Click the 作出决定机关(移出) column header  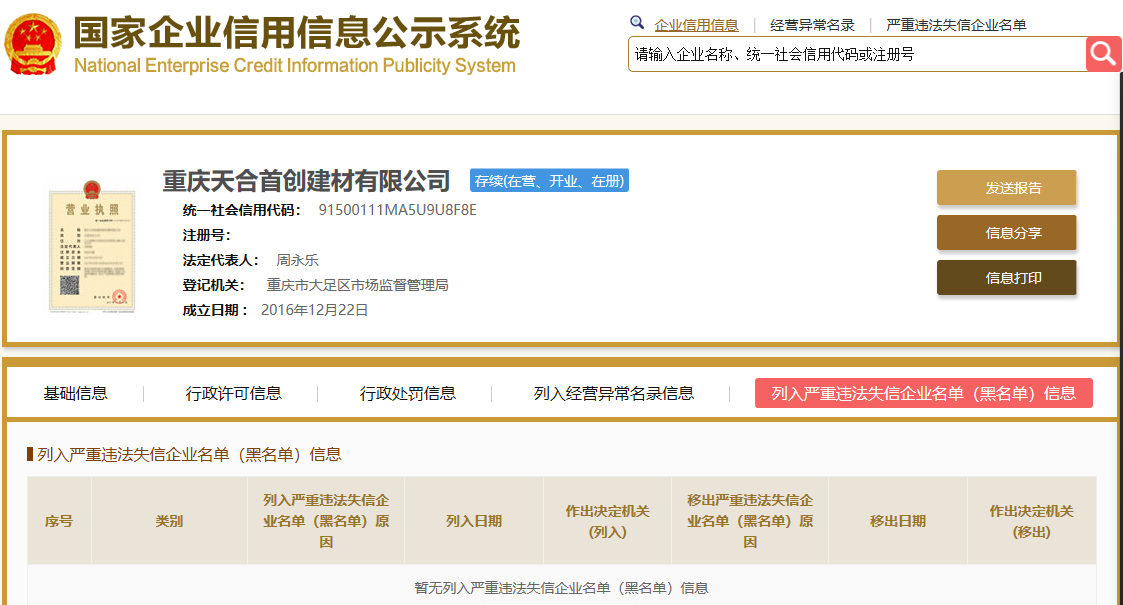(1031, 521)
